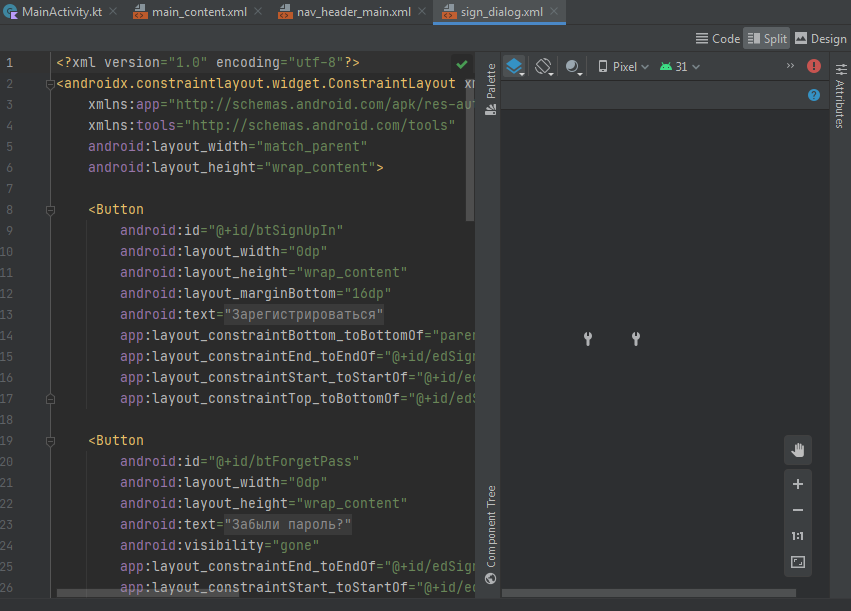Click line number 1 in gutter
851x611 pixels.
[x=9, y=63]
